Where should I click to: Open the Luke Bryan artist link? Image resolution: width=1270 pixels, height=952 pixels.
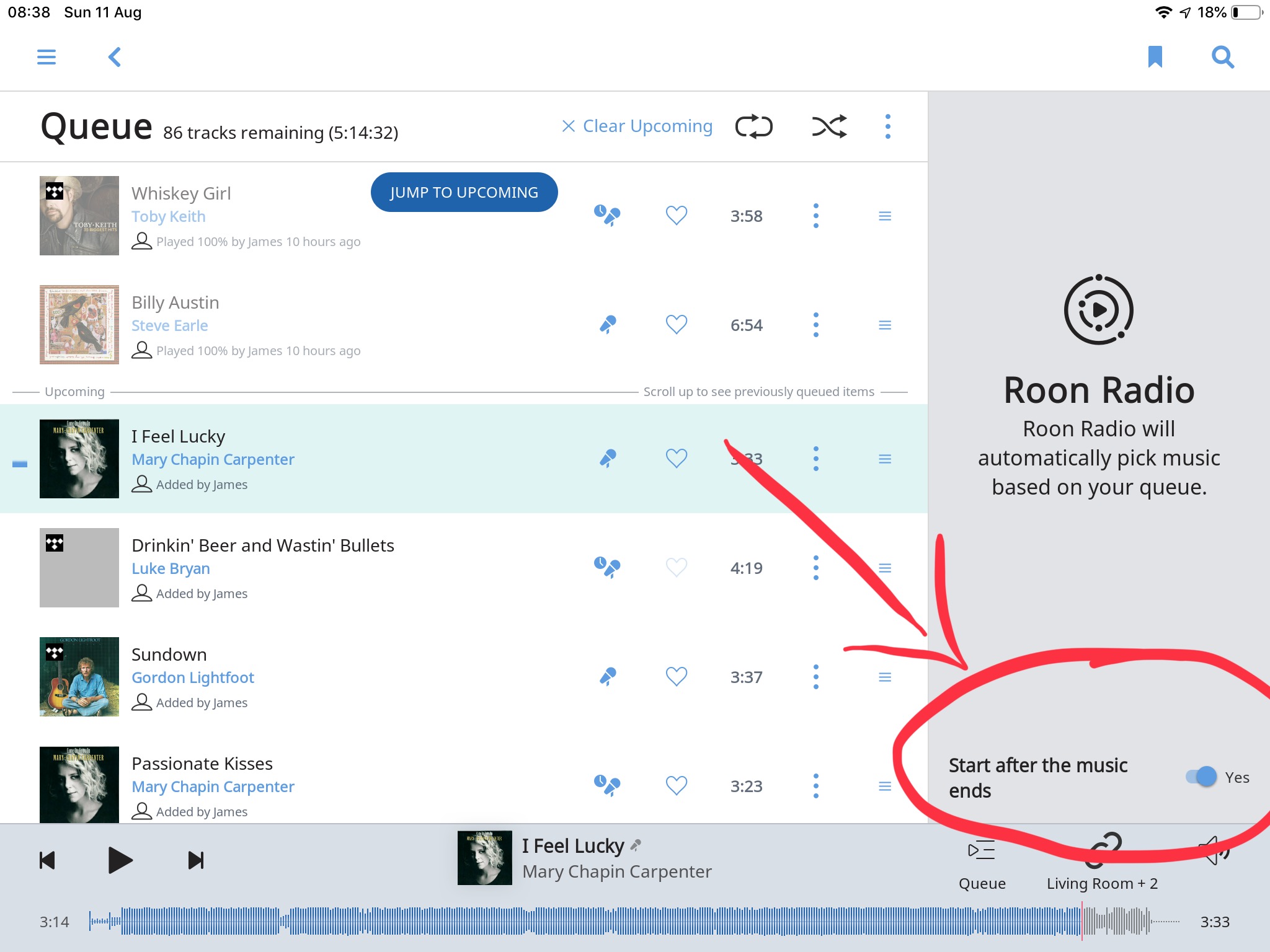[171, 568]
